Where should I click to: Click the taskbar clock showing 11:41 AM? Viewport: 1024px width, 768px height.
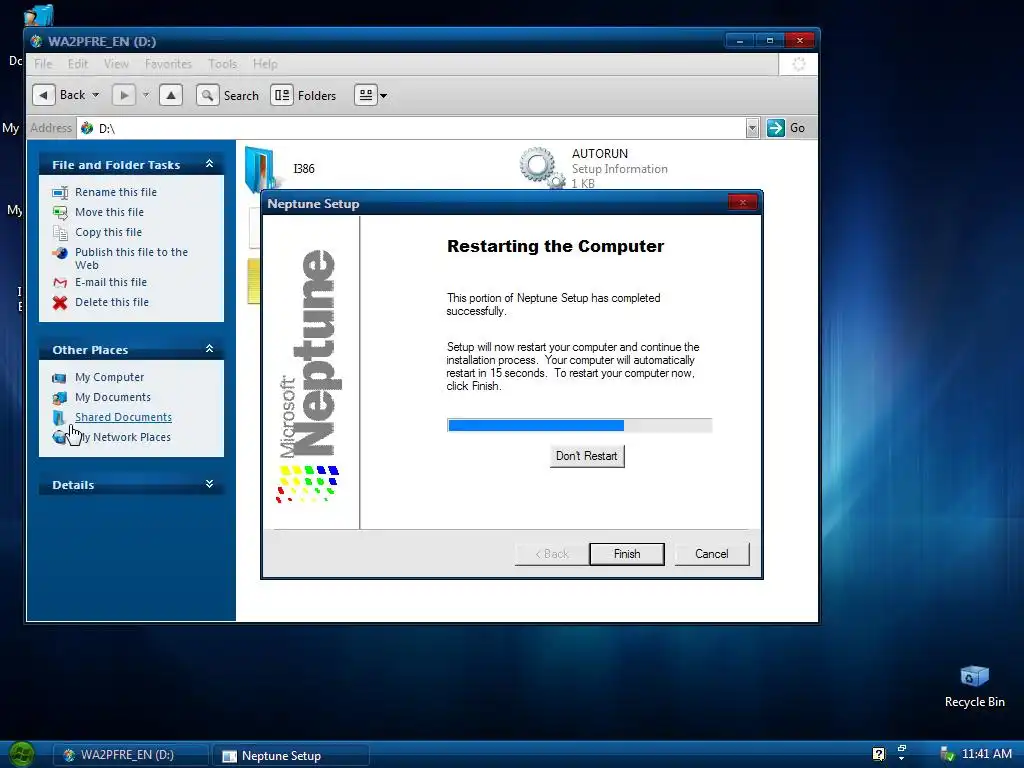pyautogui.click(x=987, y=754)
